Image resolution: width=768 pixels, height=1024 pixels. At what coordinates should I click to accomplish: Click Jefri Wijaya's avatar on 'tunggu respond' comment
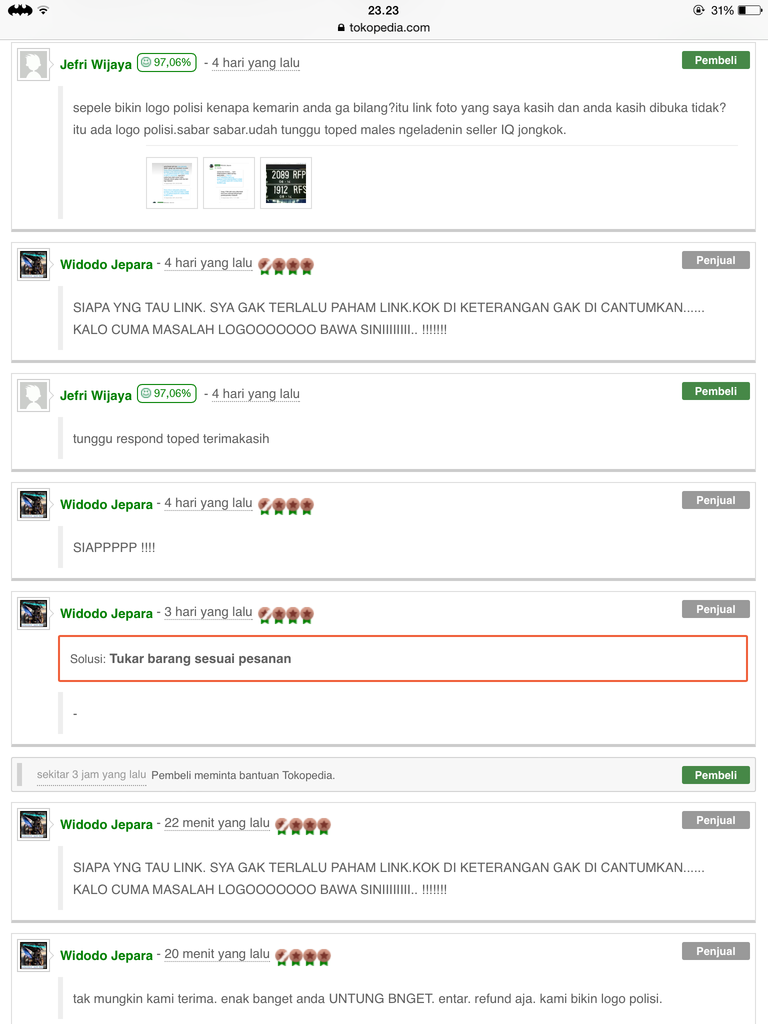[x=33, y=396]
